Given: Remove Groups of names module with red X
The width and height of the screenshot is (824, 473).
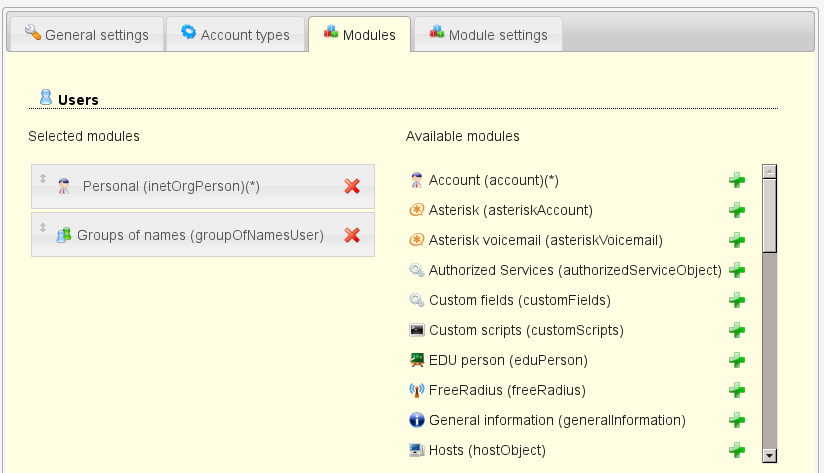Looking at the screenshot, I should point(352,235).
